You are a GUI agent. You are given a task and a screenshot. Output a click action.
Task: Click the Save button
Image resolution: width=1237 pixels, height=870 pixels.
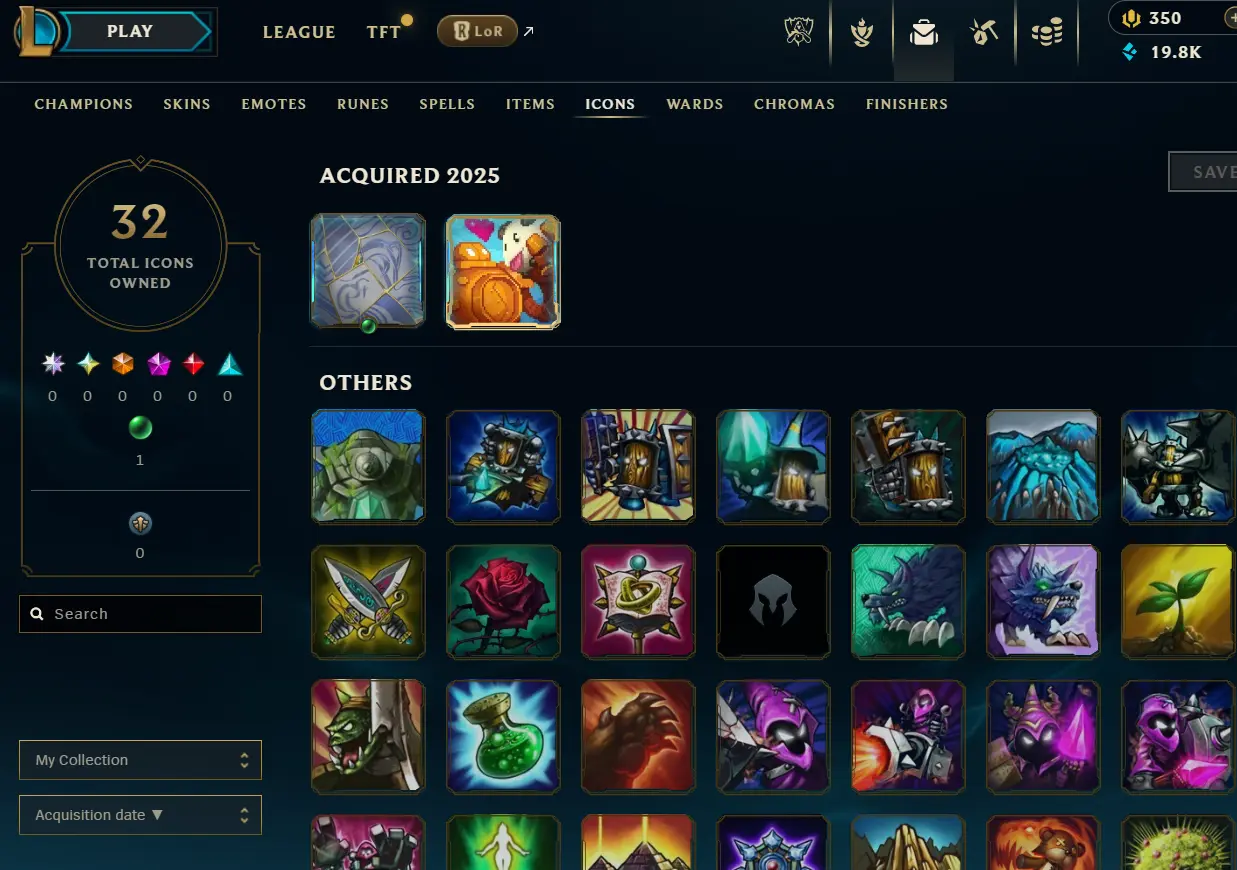pos(1203,172)
